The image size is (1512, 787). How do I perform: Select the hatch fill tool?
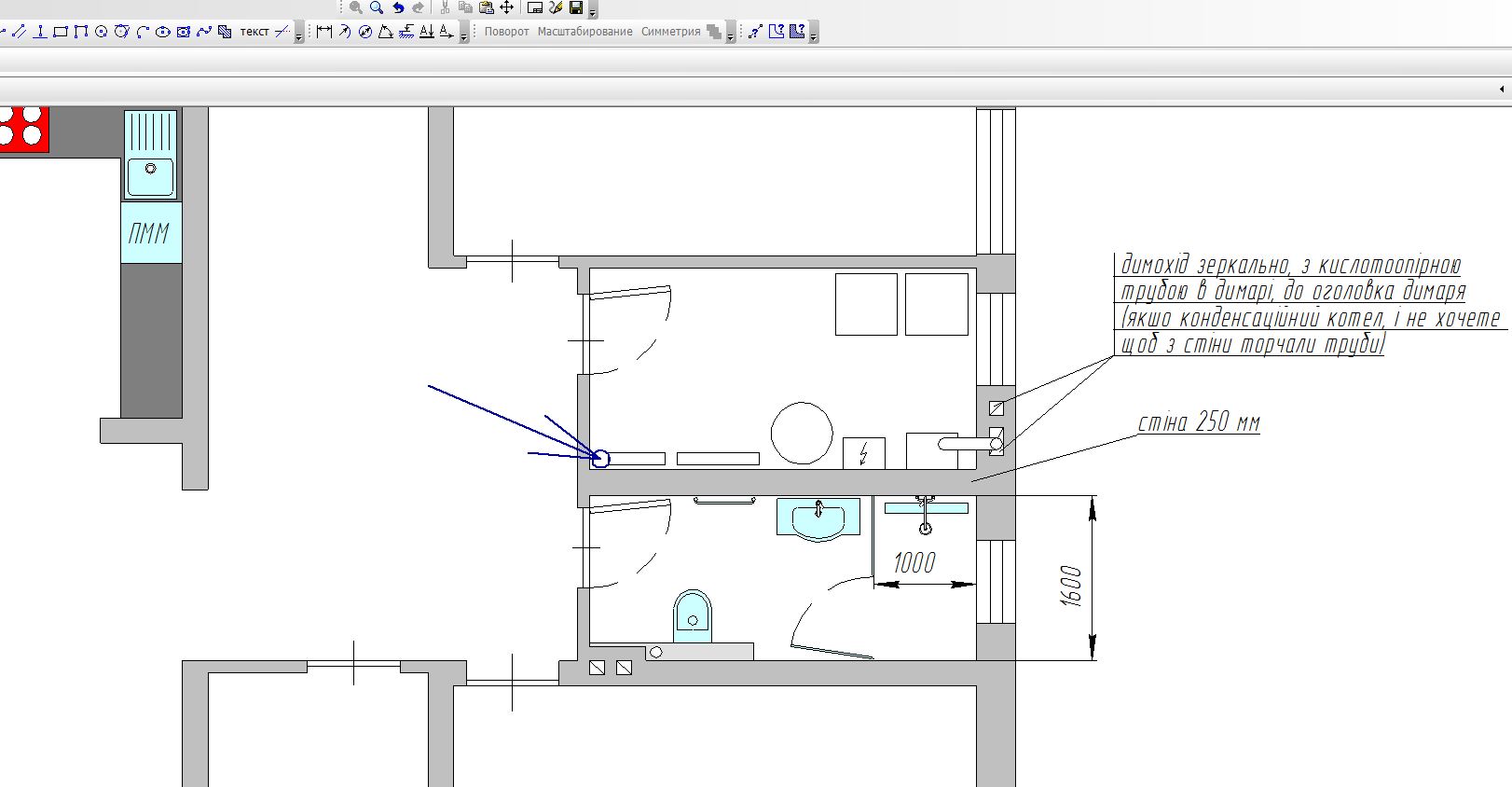click(x=225, y=32)
